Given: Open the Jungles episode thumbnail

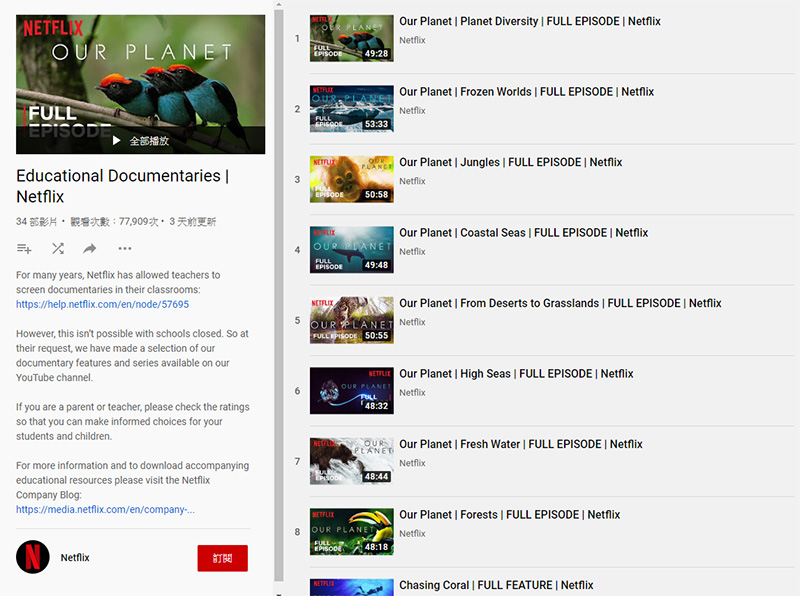Looking at the screenshot, I should pyautogui.click(x=351, y=179).
